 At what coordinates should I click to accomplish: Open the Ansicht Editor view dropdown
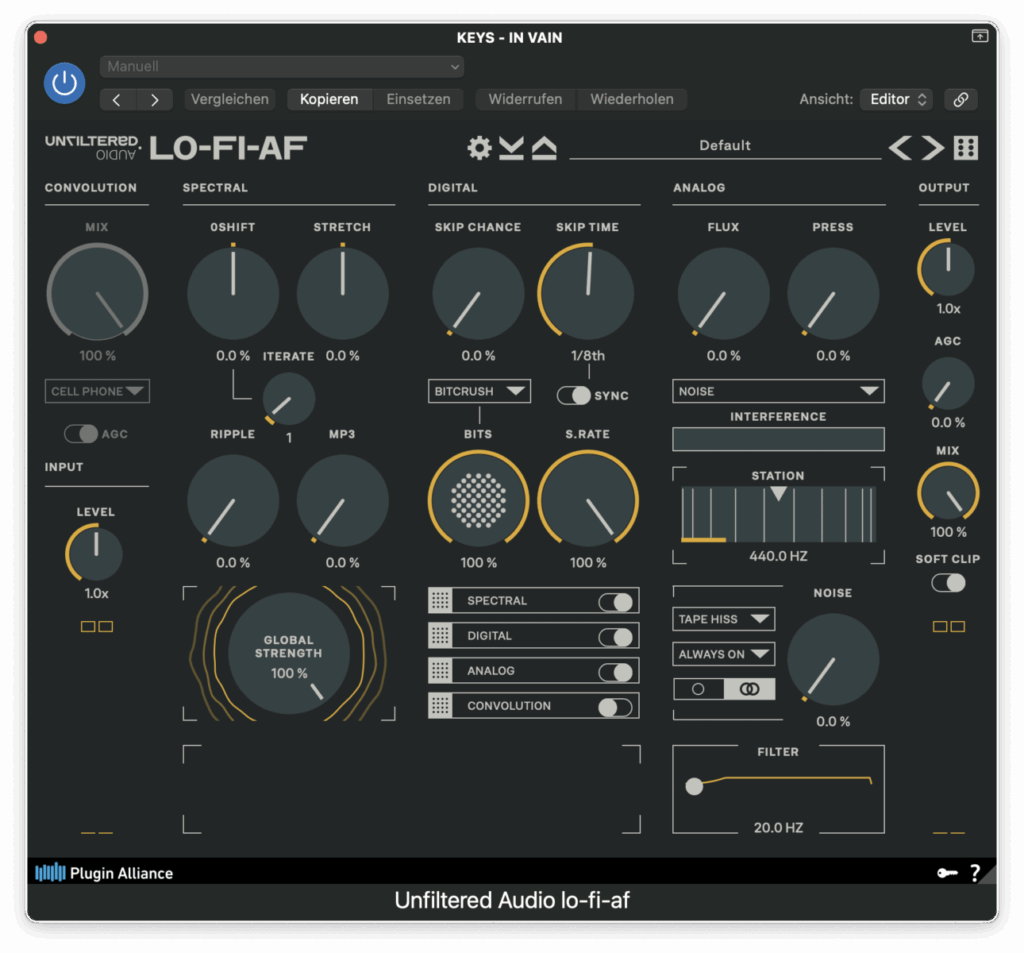point(896,99)
